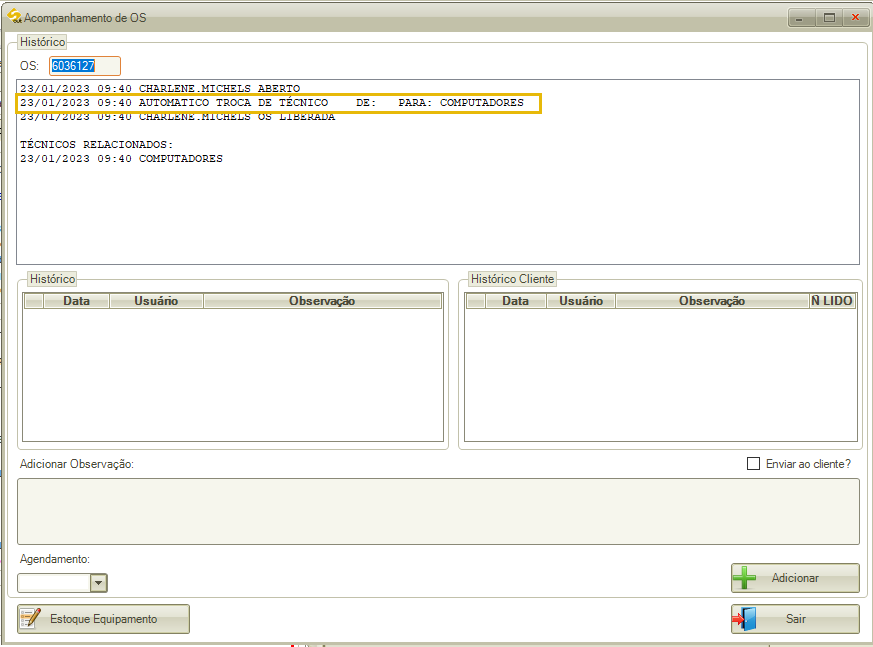
Task: Enable the Enviar ao cliente checkbox
Action: point(753,464)
